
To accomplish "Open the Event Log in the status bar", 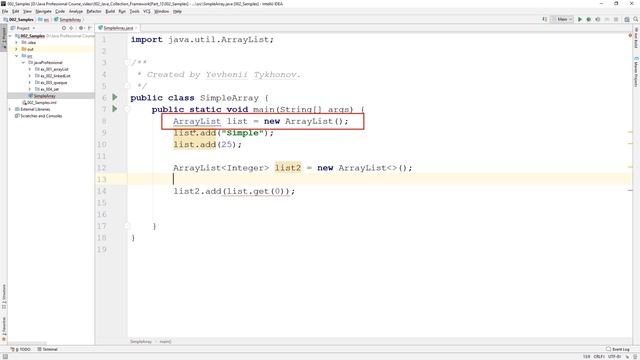I will coord(618,349).
